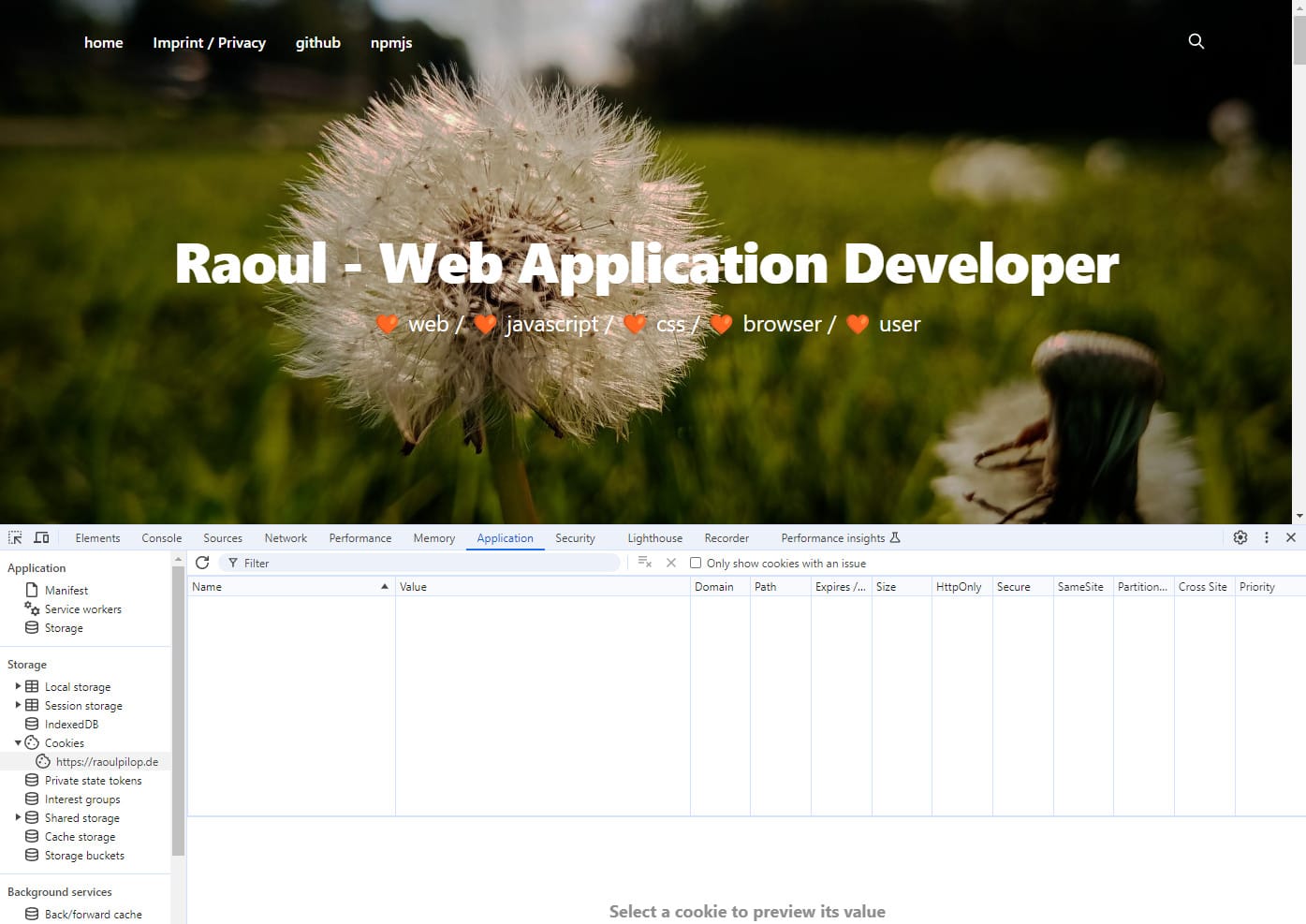The image size is (1306, 924).
Task: Open the Memory tab
Action: coord(434,537)
